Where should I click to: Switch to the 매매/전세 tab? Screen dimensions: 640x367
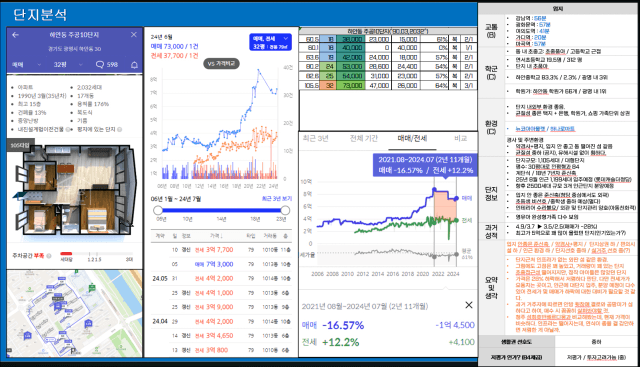(x=412, y=138)
